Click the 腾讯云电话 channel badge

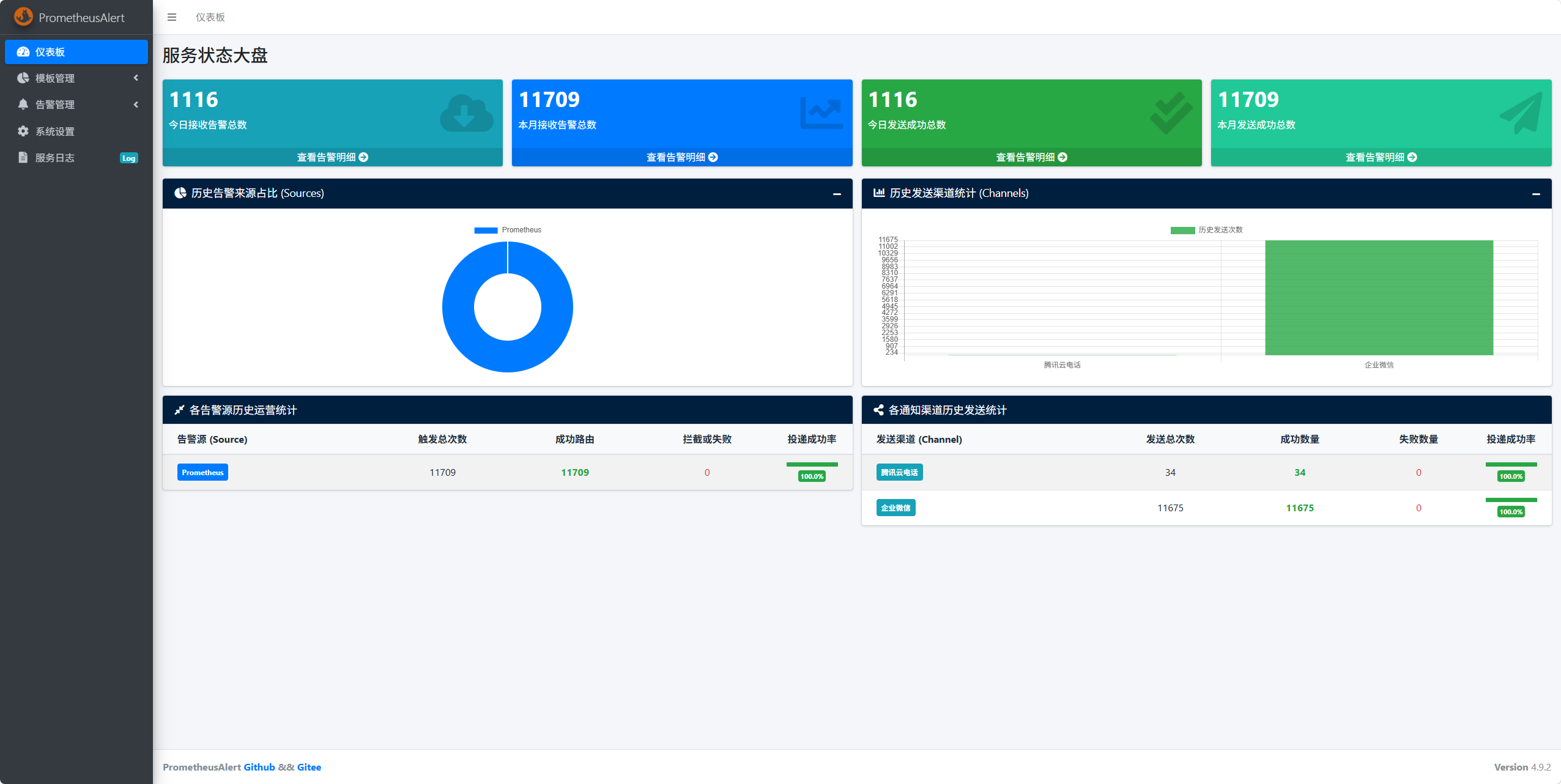coord(899,472)
